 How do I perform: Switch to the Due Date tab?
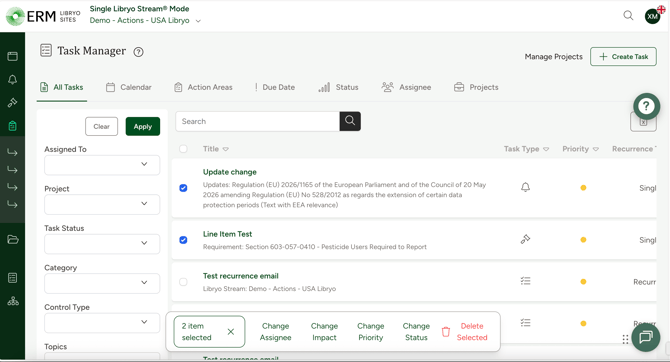click(274, 87)
